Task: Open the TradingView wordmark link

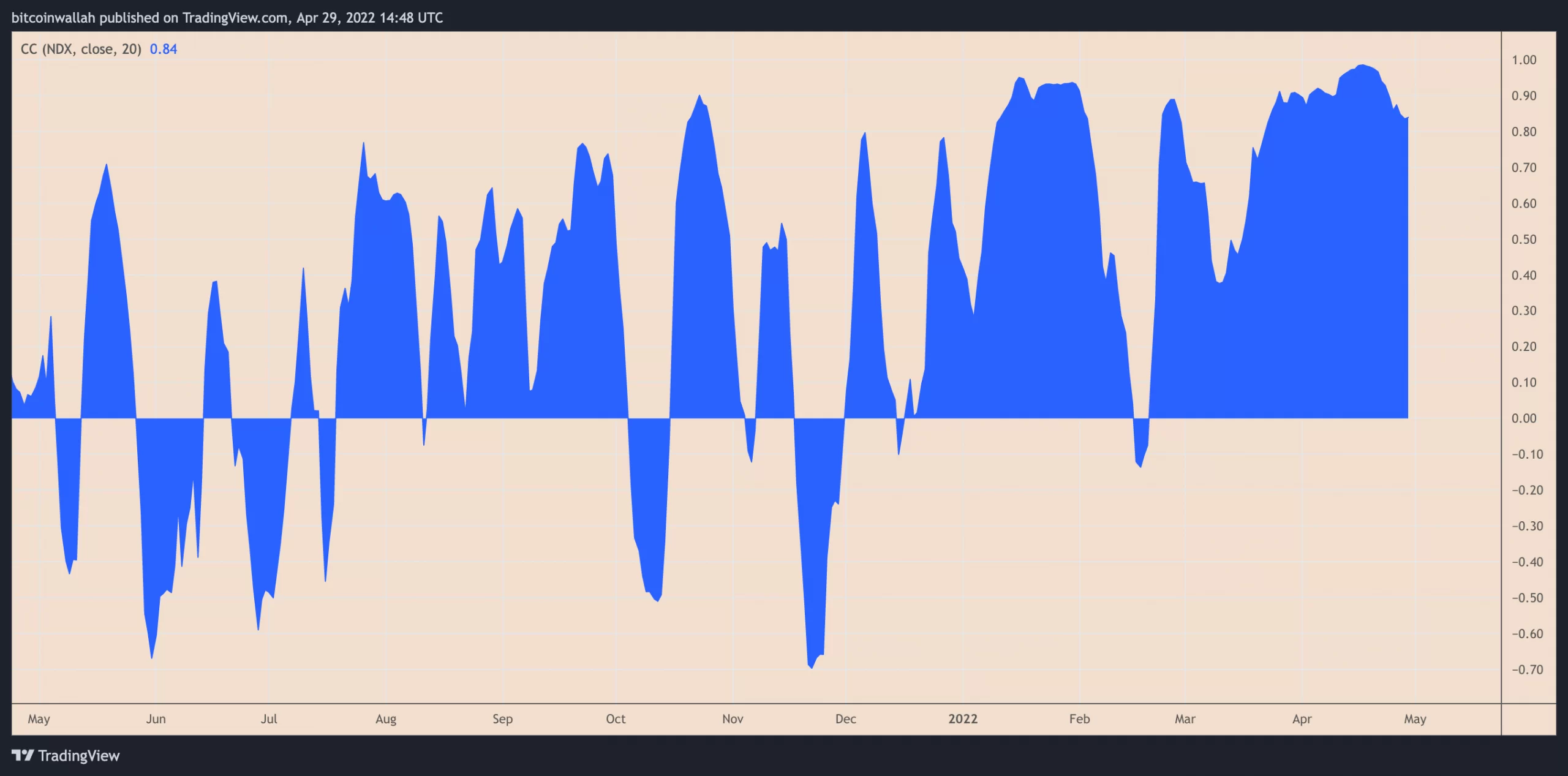Action: click(78, 756)
